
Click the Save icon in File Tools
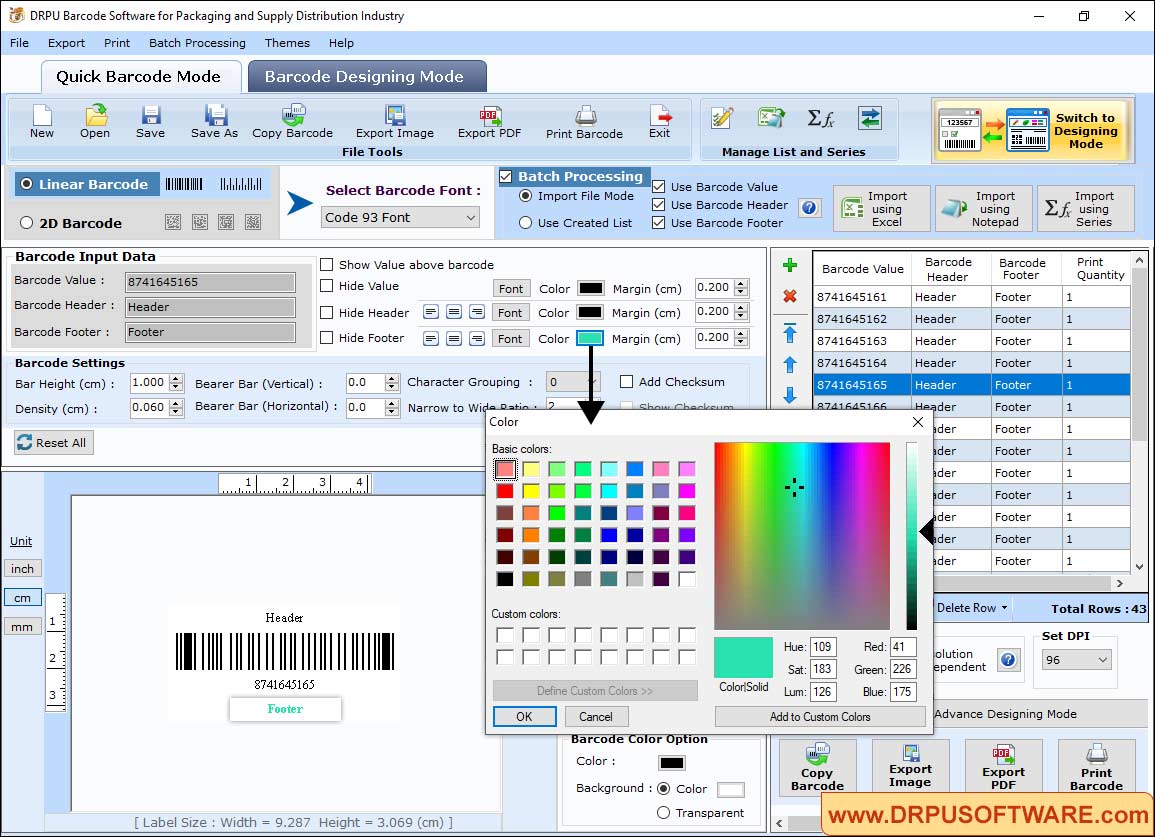150,116
